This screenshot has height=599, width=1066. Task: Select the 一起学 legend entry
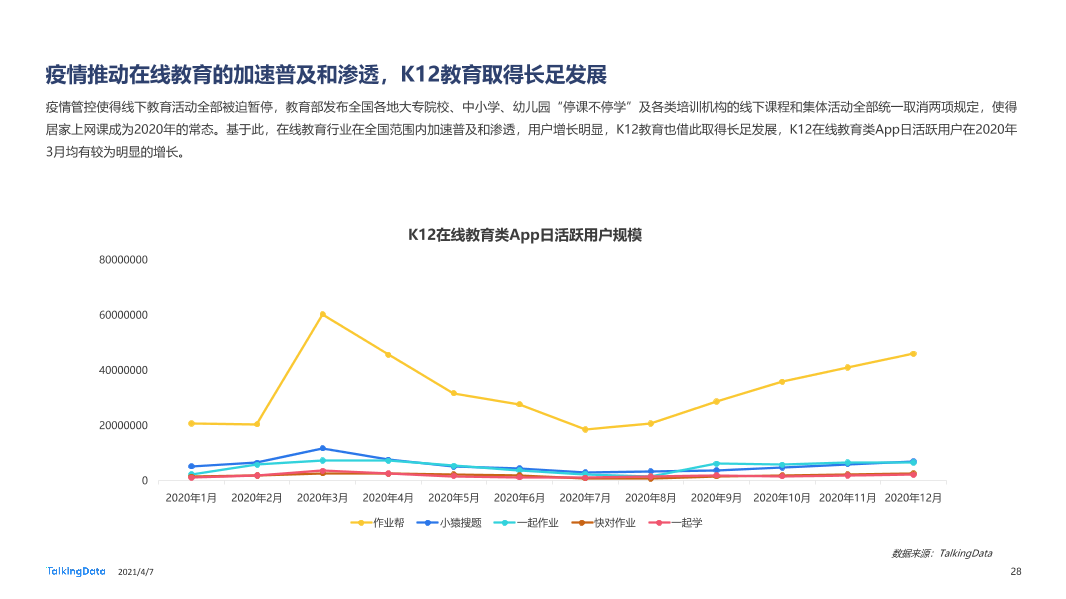676,523
